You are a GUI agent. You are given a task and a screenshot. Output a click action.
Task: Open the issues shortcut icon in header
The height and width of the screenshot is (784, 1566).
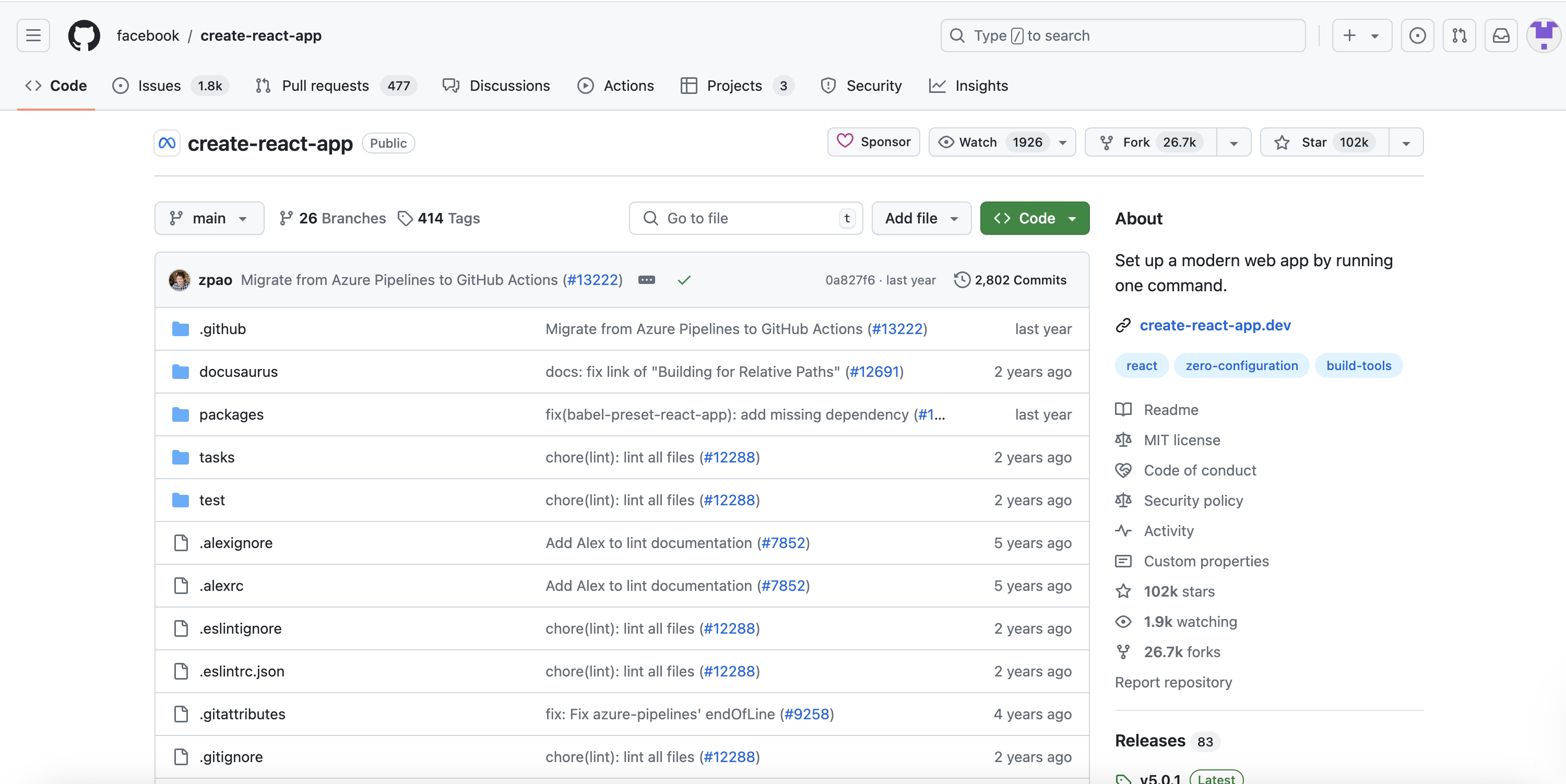(1417, 35)
